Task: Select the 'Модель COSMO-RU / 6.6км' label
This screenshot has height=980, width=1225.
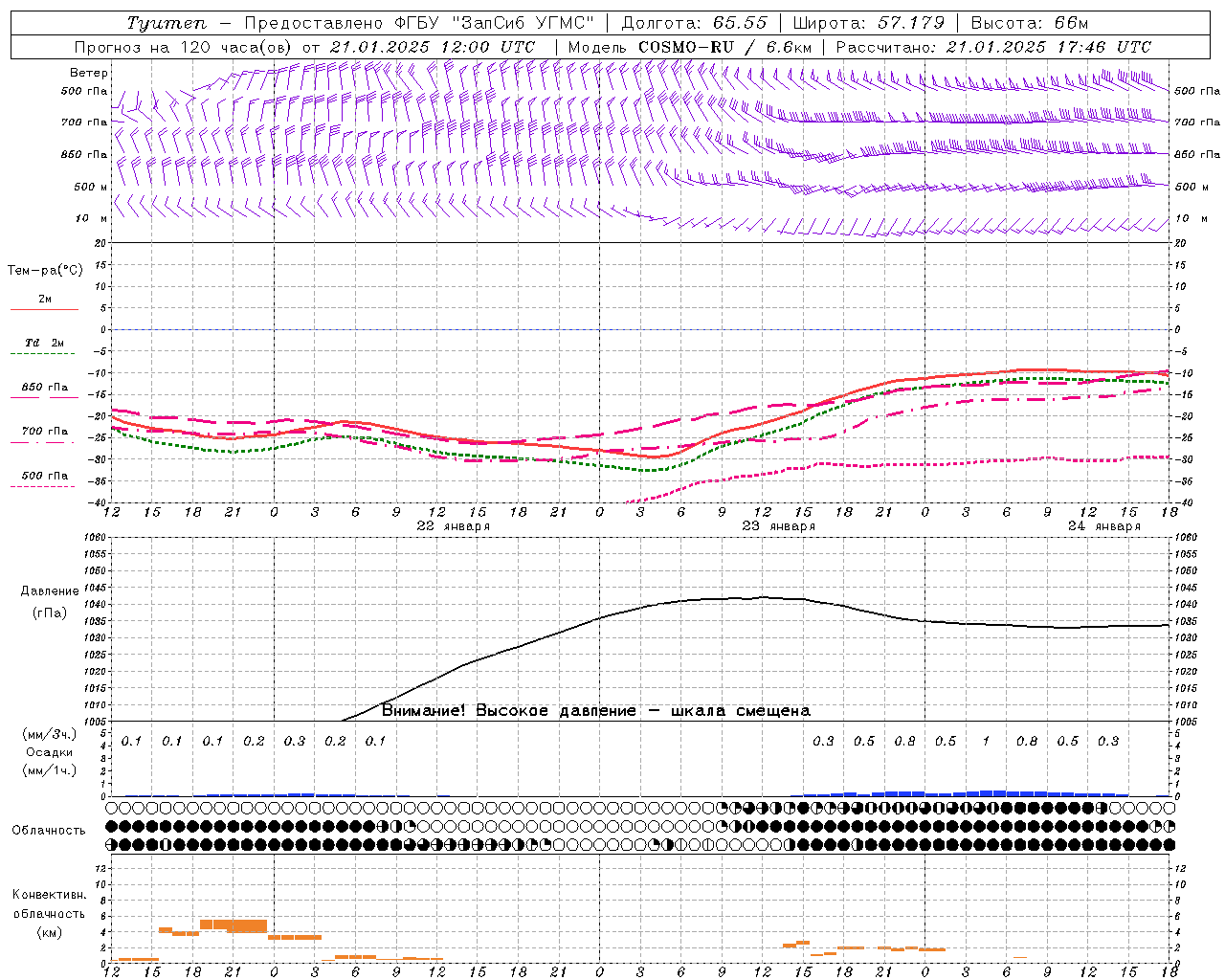Action: (690, 47)
